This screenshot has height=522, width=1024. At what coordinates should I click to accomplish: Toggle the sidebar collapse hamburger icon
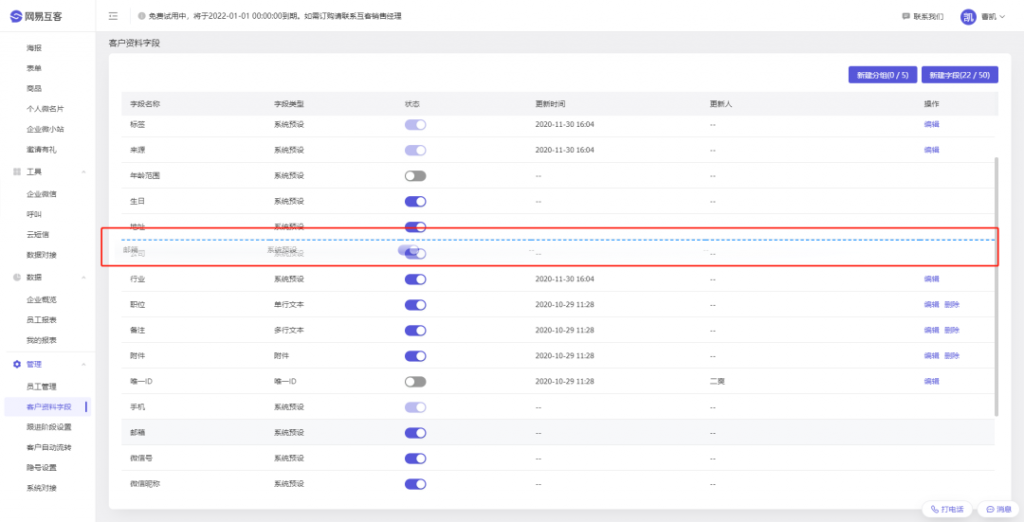point(113,16)
